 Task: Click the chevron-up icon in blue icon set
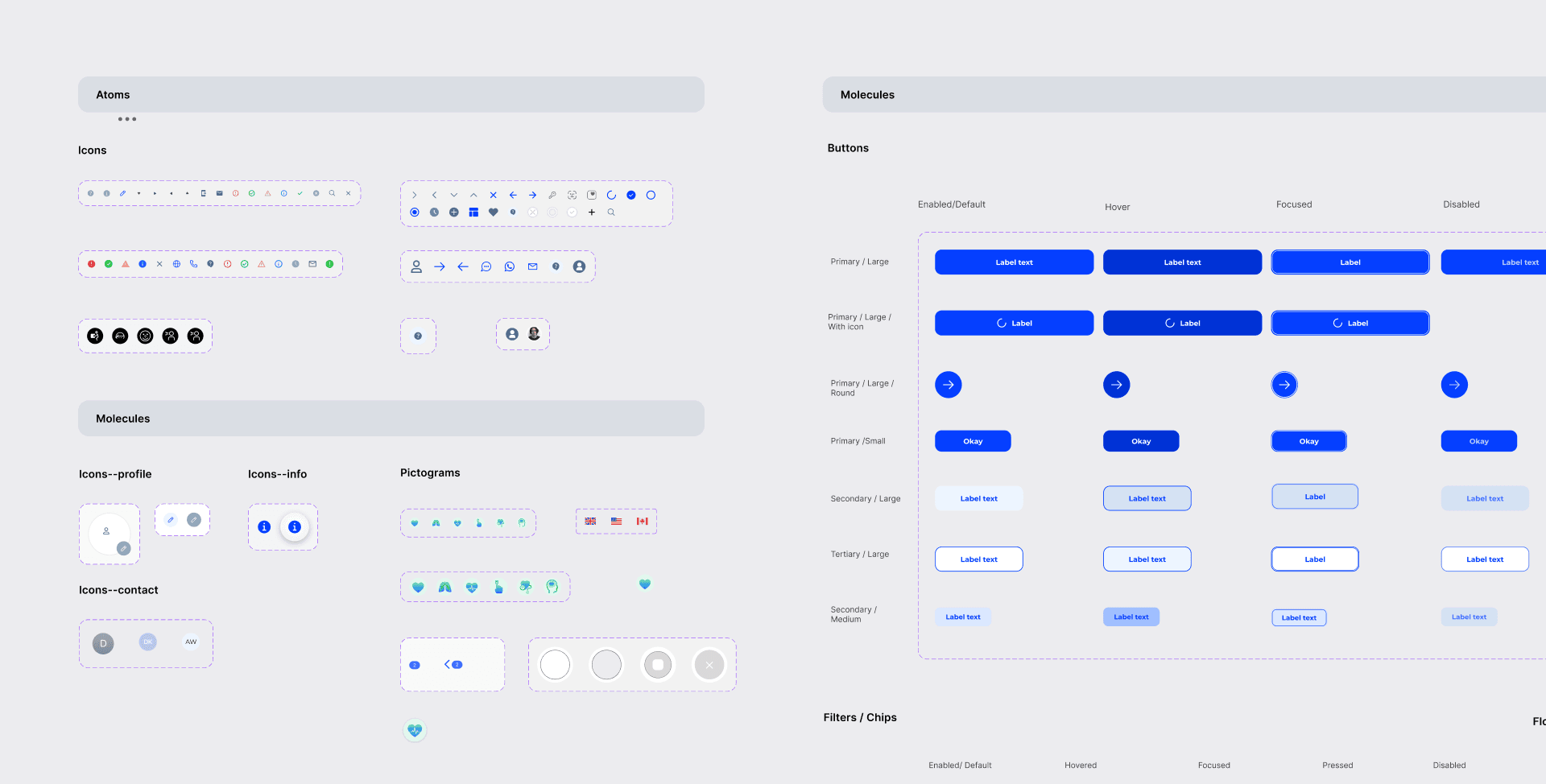[x=473, y=195]
